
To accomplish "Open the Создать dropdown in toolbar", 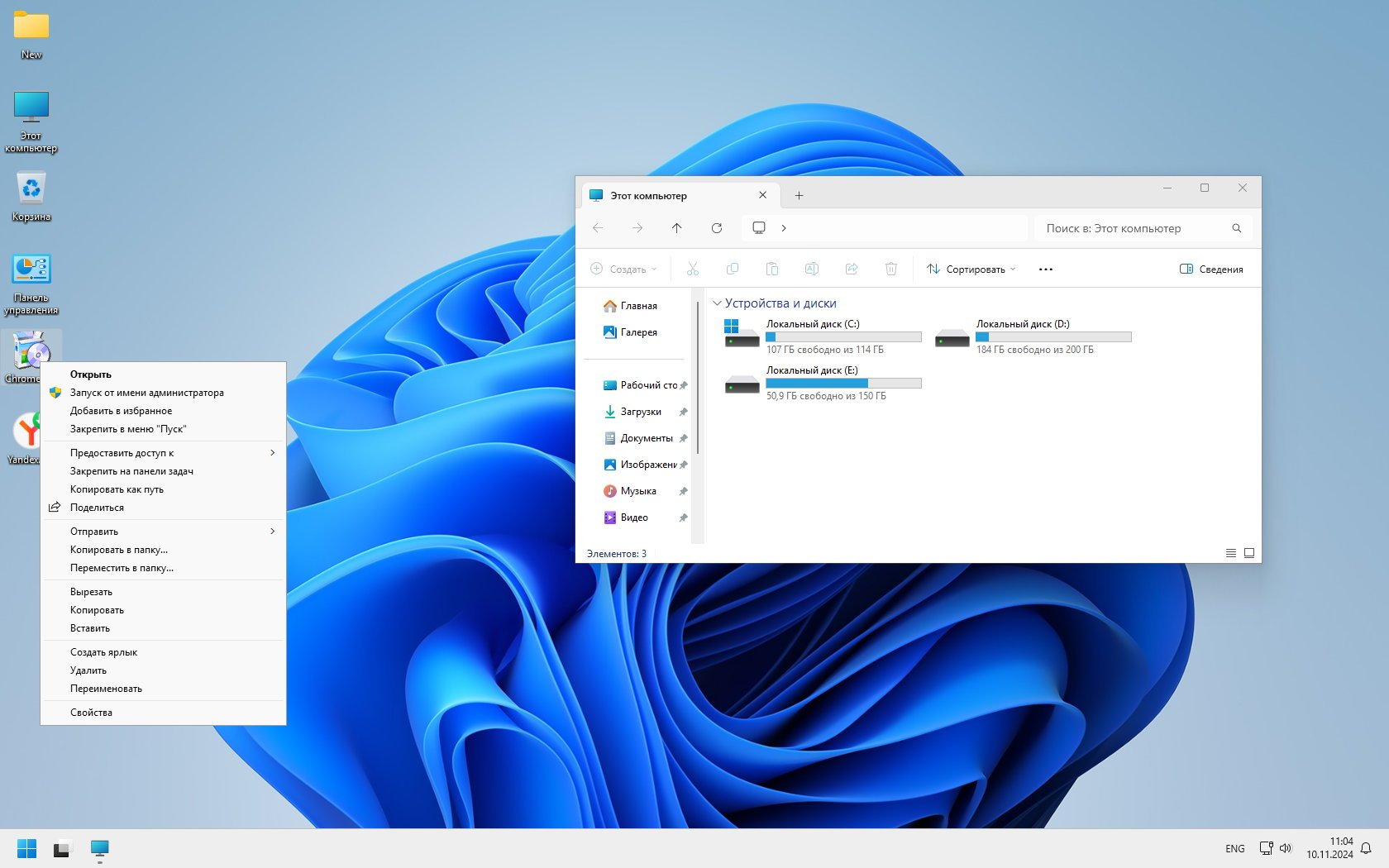I will pos(623,269).
